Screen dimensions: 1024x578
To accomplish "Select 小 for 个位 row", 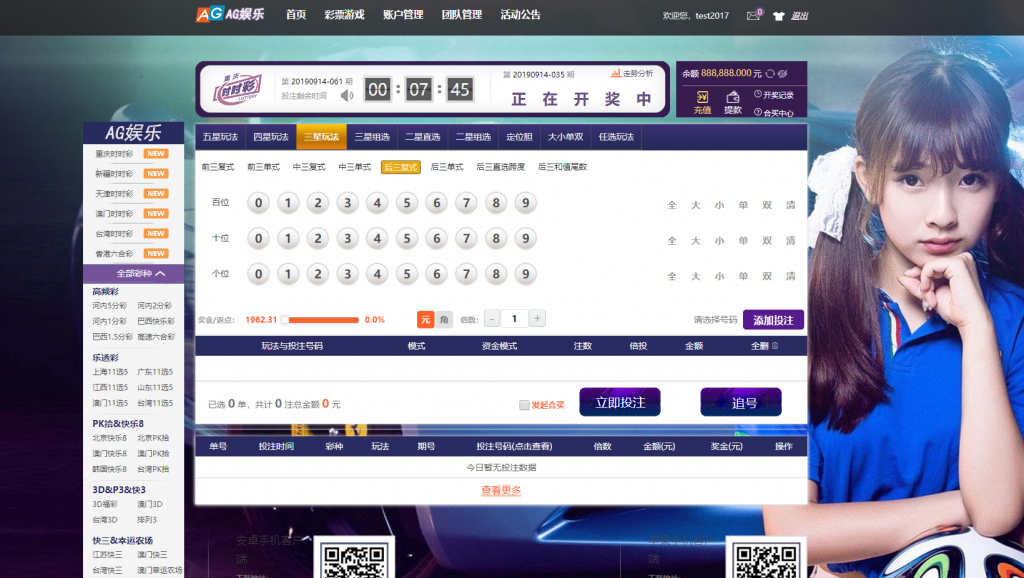I will [x=719, y=276].
